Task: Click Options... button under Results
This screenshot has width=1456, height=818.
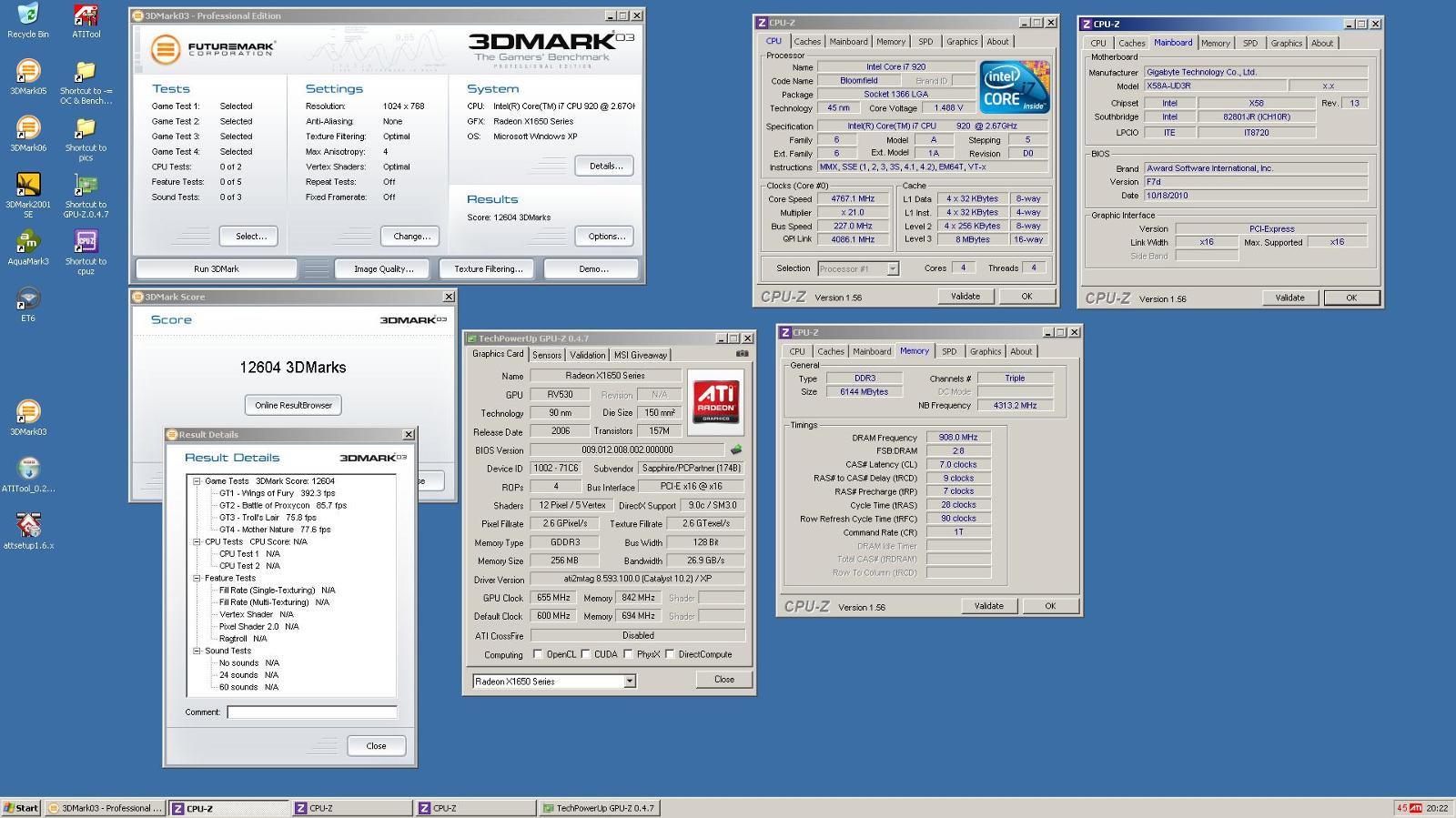Action: pyautogui.click(x=605, y=237)
